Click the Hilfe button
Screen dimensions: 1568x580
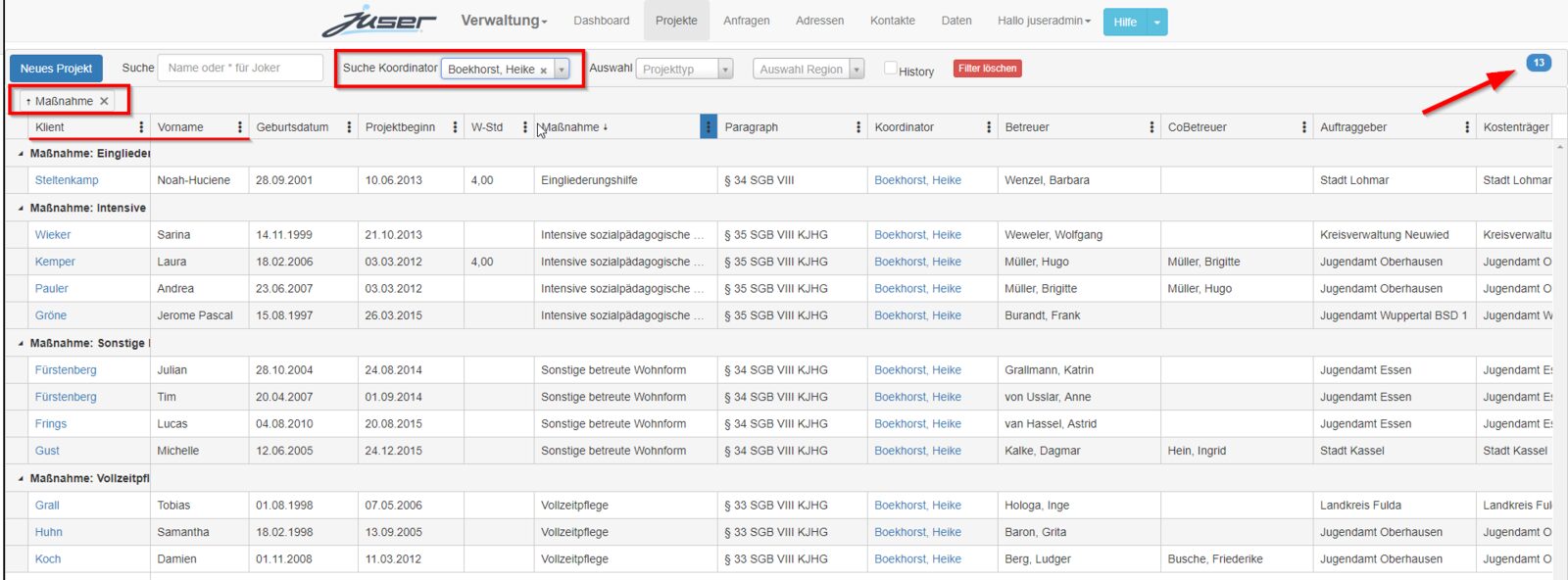1125,22
